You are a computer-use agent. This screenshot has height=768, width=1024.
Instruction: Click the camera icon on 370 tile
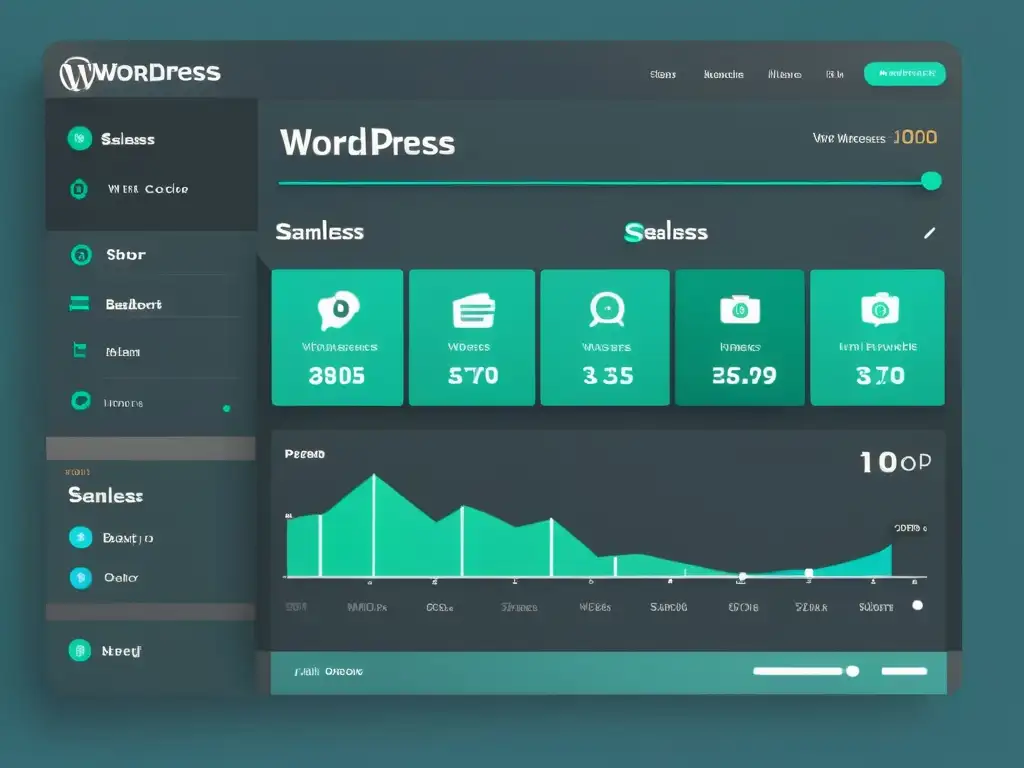click(880, 309)
